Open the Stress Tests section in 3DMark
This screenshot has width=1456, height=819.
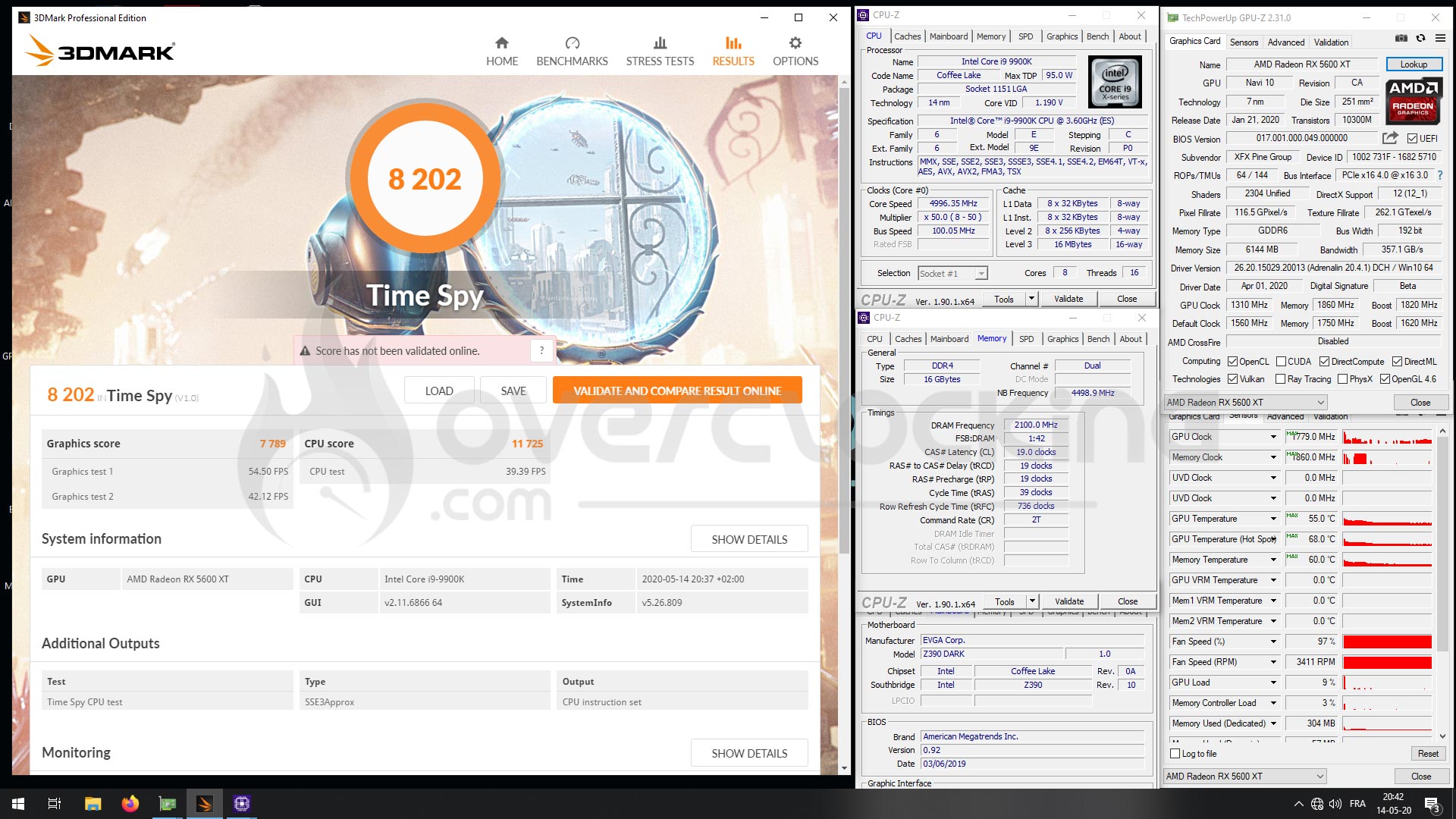point(660,52)
